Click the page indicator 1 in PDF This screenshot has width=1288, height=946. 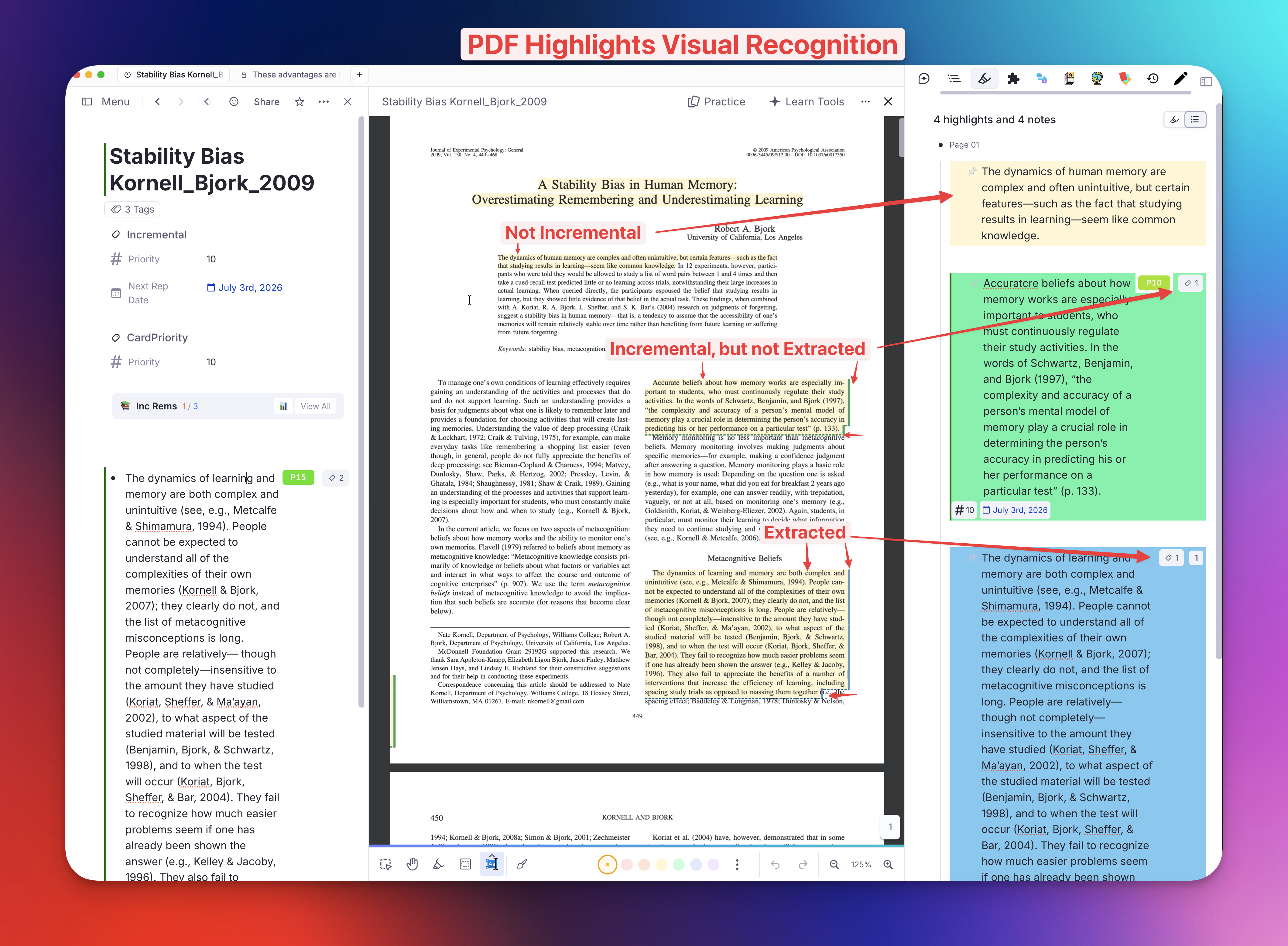[x=890, y=827]
